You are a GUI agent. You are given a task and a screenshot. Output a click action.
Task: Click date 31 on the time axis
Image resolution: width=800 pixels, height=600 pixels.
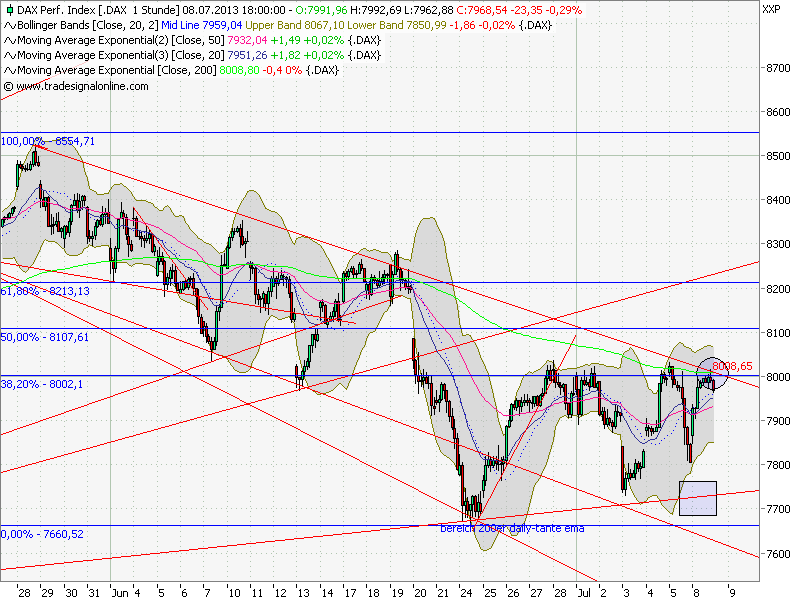point(94,593)
